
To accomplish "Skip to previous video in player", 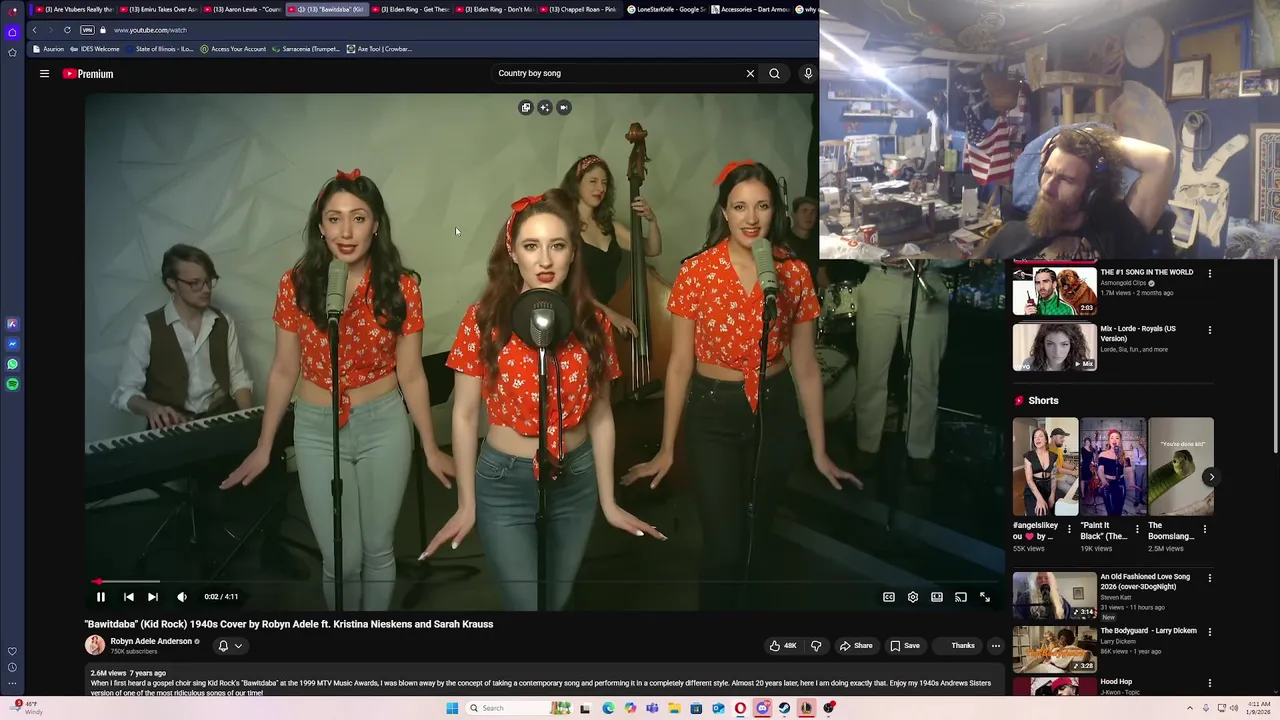I will pos(129,597).
